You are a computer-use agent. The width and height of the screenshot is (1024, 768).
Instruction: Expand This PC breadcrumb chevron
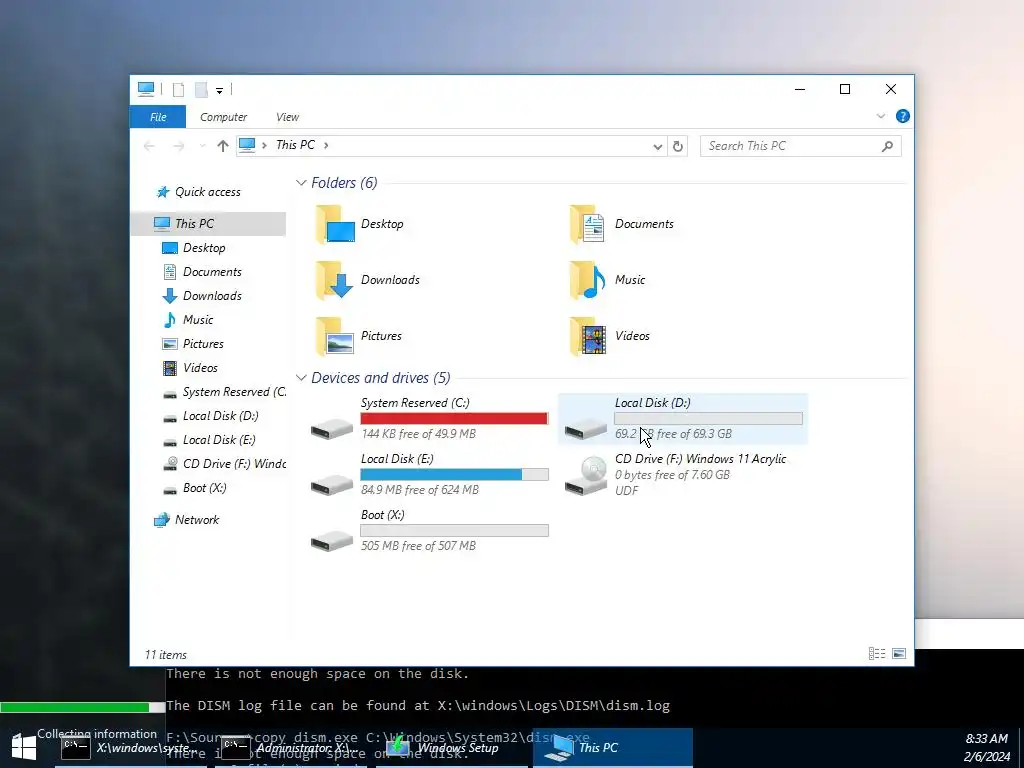326,145
